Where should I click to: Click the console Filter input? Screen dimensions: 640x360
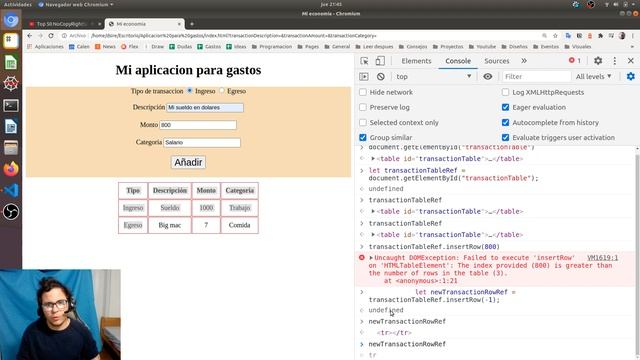(536, 76)
